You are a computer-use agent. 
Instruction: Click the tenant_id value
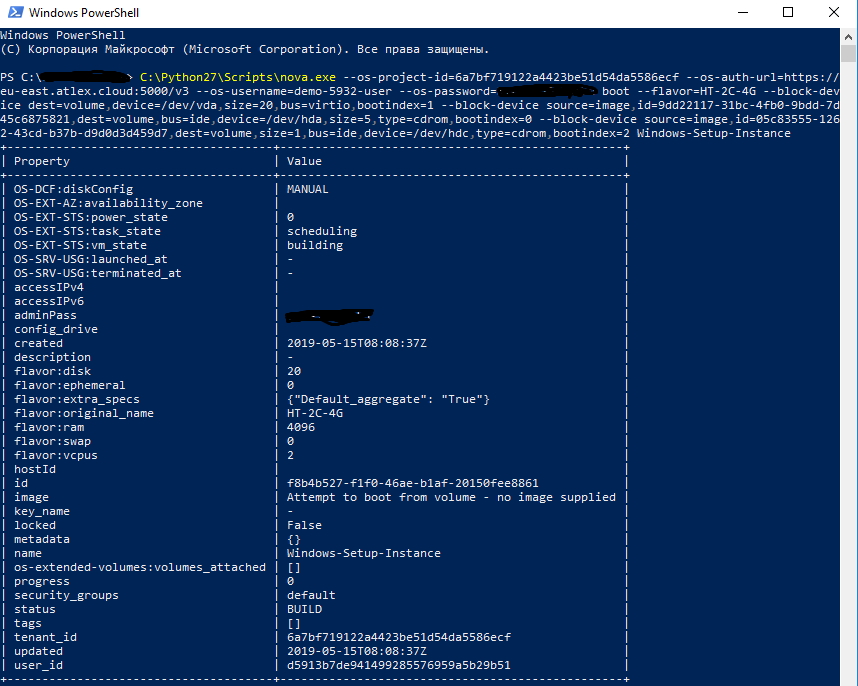coord(399,637)
